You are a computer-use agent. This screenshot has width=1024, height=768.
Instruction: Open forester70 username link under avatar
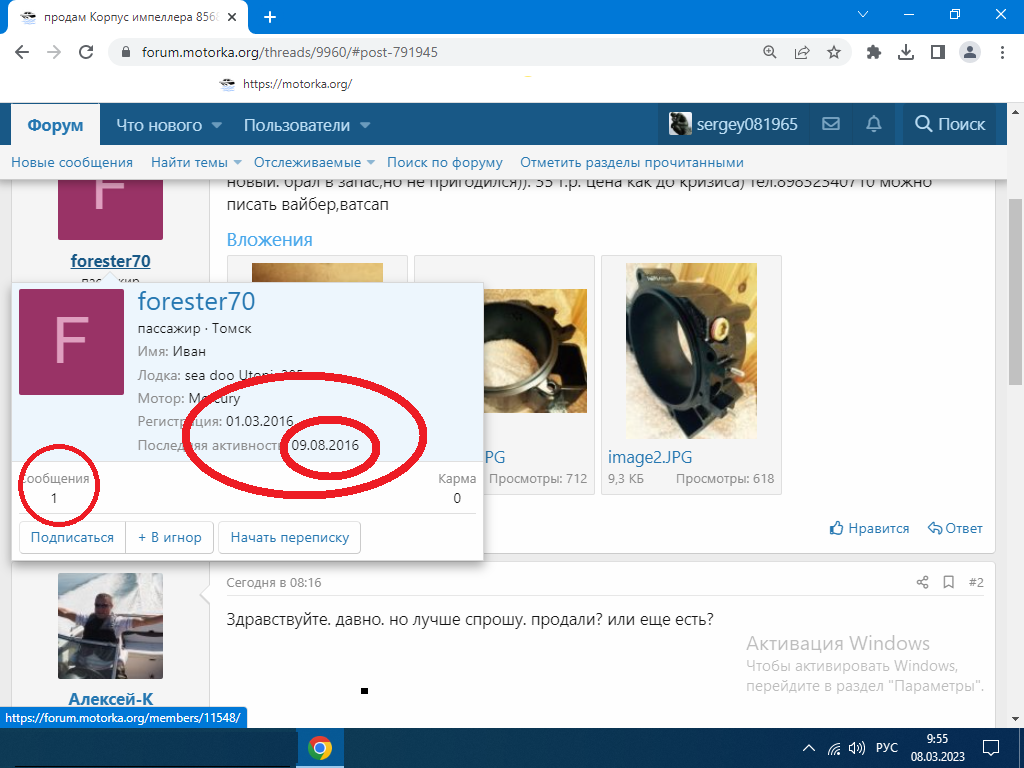coord(110,261)
